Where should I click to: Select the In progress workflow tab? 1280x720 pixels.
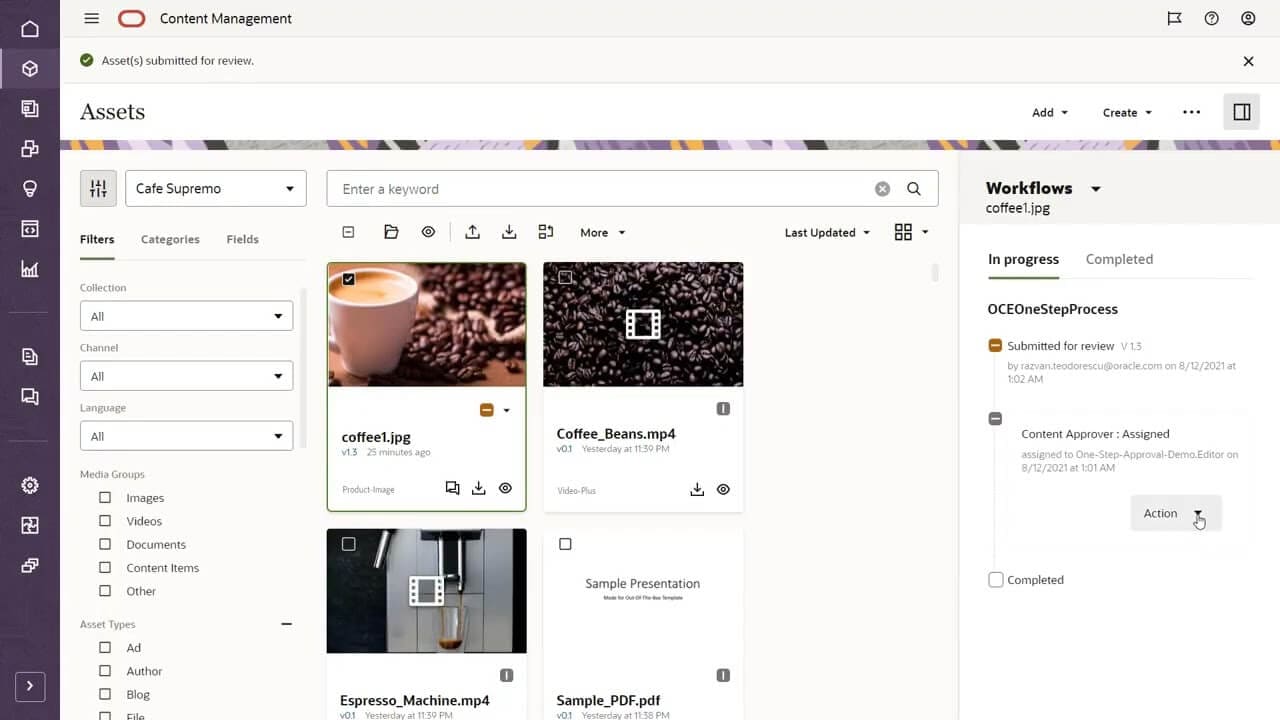point(1023,259)
